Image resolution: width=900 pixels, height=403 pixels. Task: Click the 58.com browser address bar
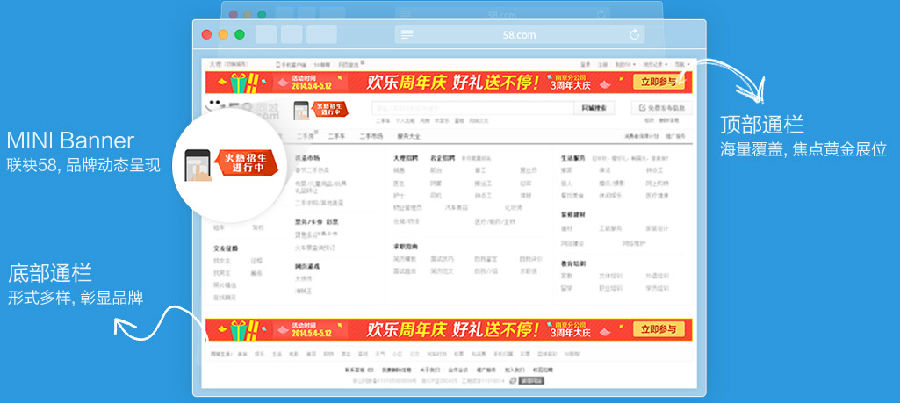[518, 35]
